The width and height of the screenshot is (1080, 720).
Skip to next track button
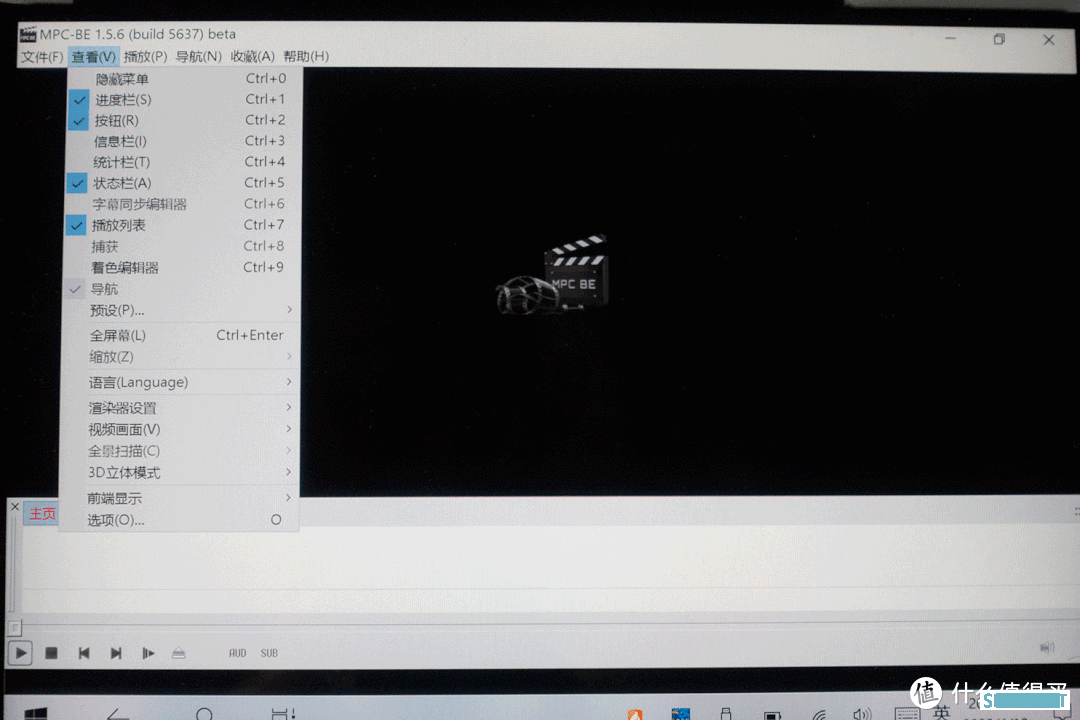click(116, 652)
